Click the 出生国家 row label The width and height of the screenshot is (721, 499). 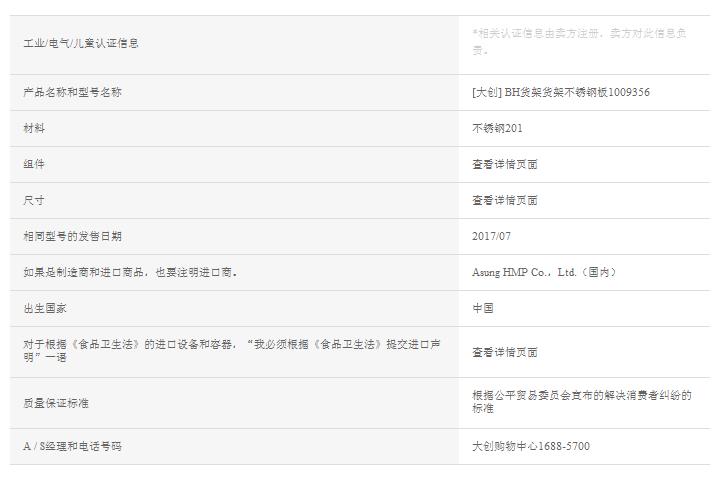pyautogui.click(x=45, y=308)
